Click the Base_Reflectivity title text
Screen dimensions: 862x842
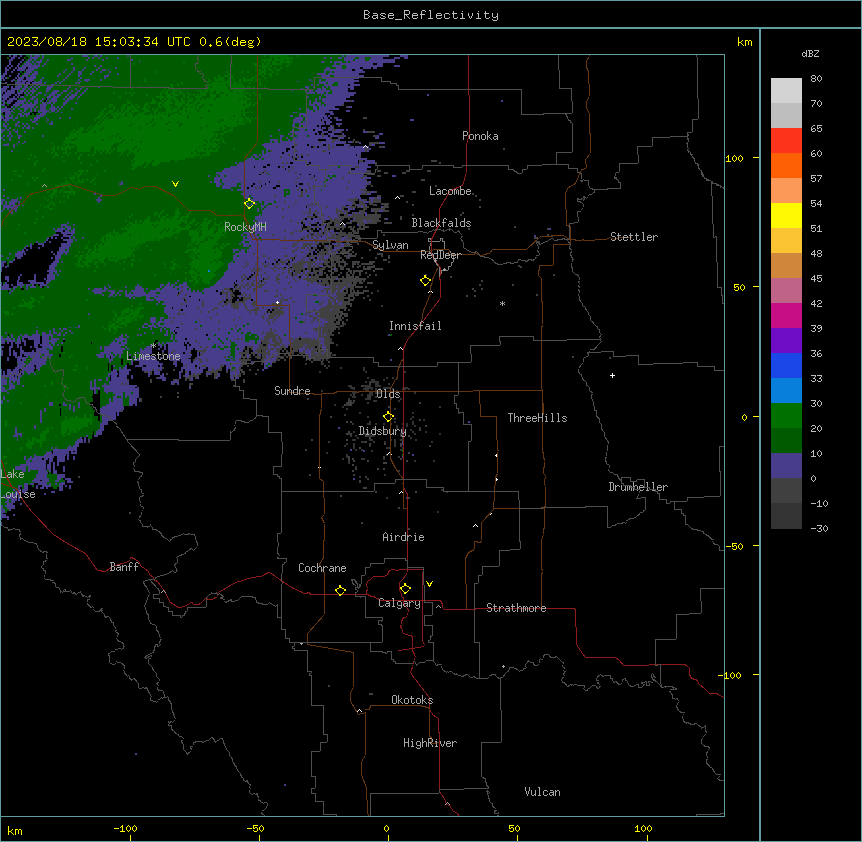click(x=431, y=15)
